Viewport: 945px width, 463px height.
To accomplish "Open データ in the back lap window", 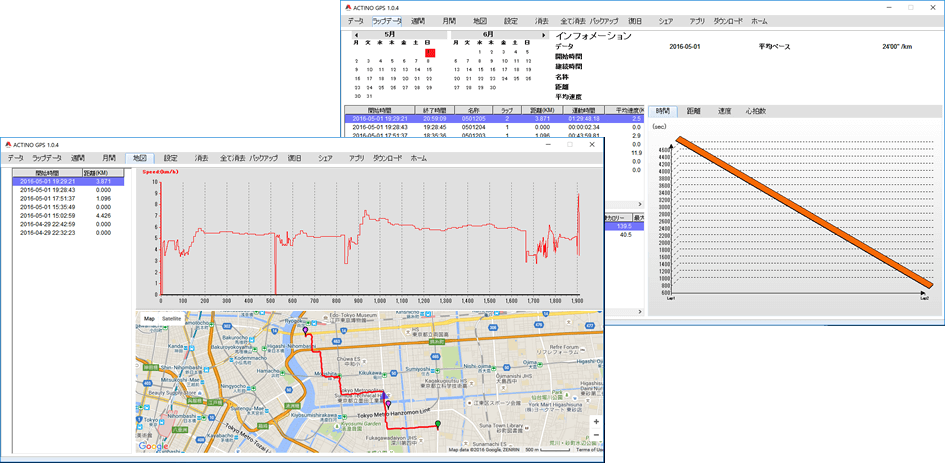I will 356,21.
